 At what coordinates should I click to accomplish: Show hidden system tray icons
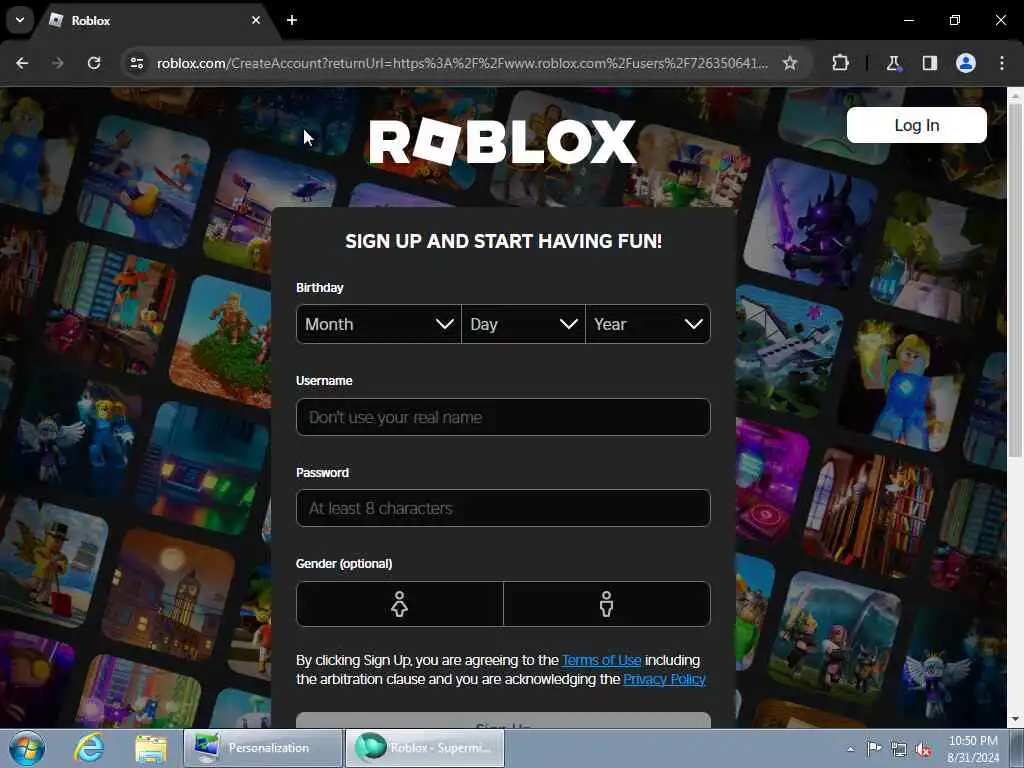(x=850, y=749)
